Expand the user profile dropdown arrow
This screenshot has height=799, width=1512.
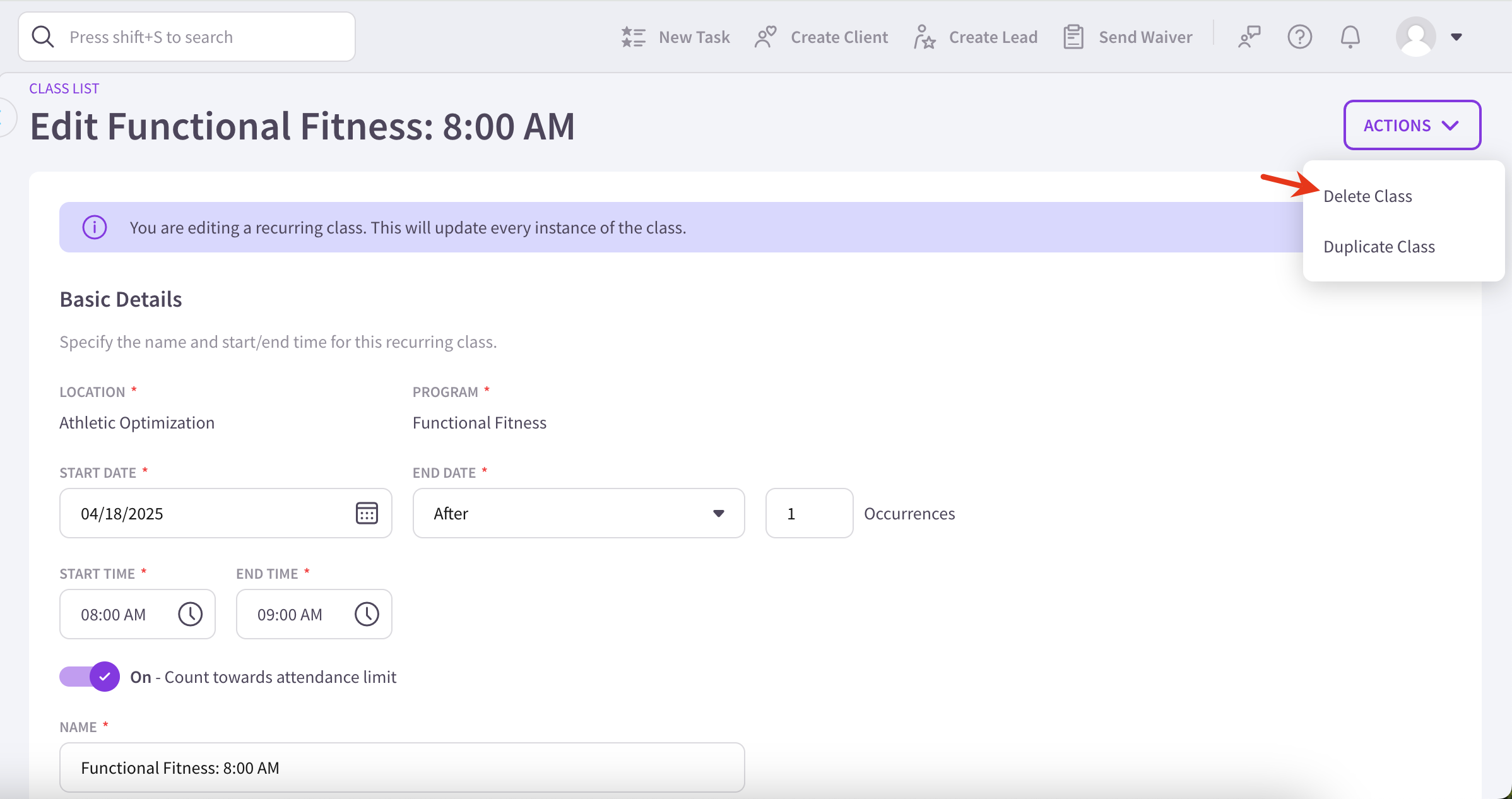point(1456,37)
